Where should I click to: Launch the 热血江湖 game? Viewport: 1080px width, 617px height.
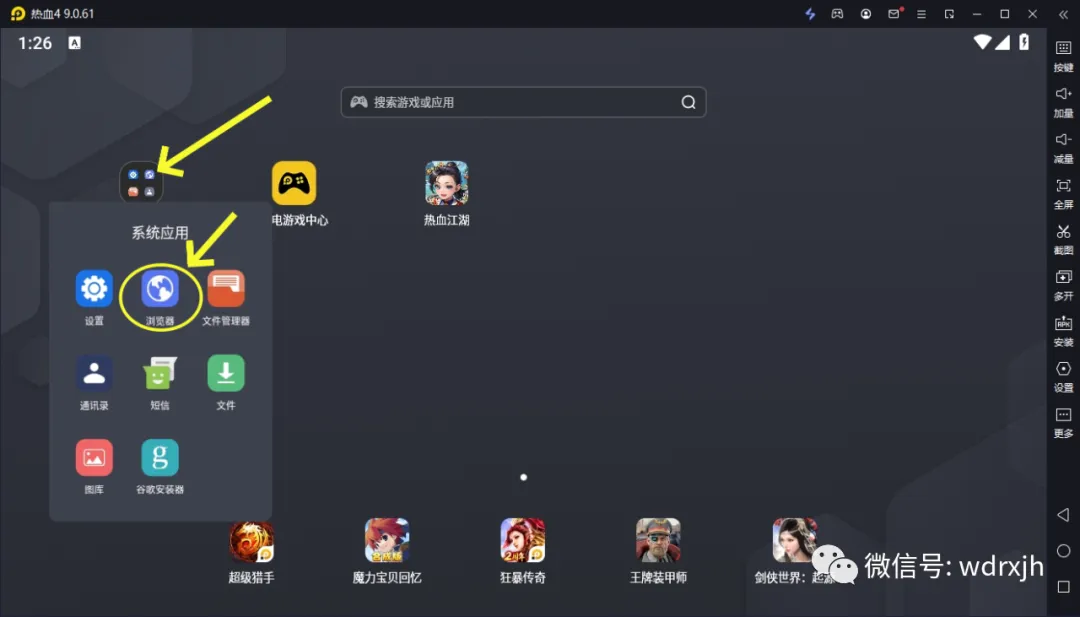pos(446,184)
